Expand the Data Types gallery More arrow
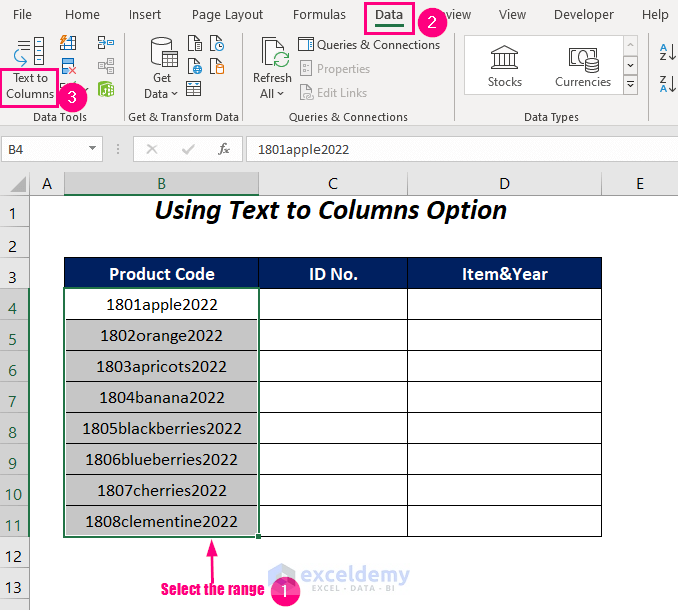Image resolution: width=678 pixels, height=610 pixels. pos(630,84)
